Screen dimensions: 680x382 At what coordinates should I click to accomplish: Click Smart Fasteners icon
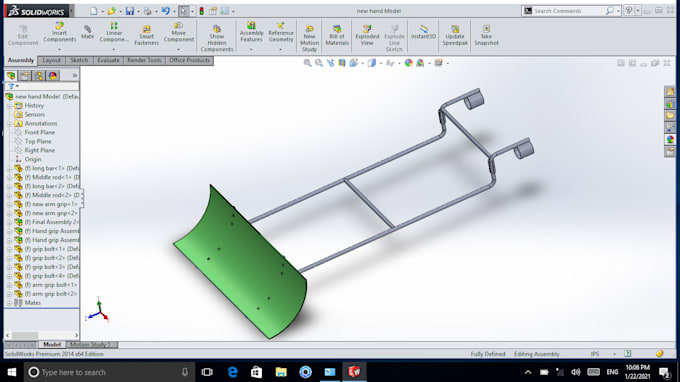146,35
